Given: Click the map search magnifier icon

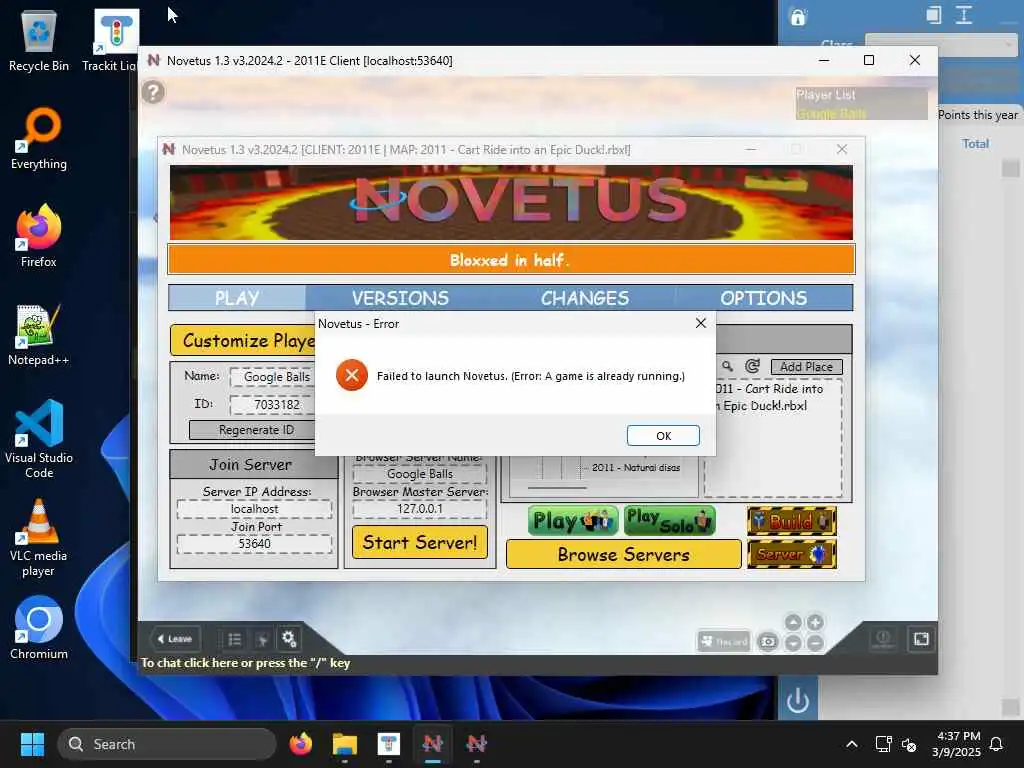Looking at the screenshot, I should 728,366.
